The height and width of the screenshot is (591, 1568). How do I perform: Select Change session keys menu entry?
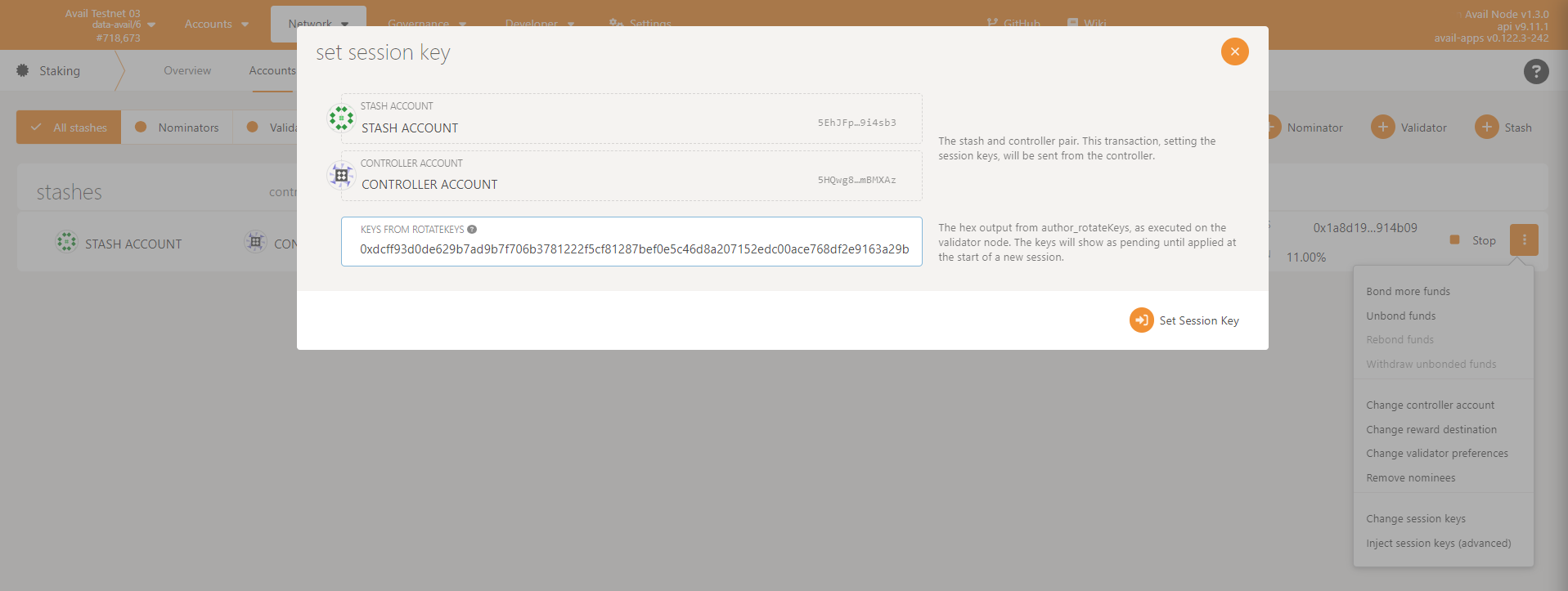(x=1415, y=519)
